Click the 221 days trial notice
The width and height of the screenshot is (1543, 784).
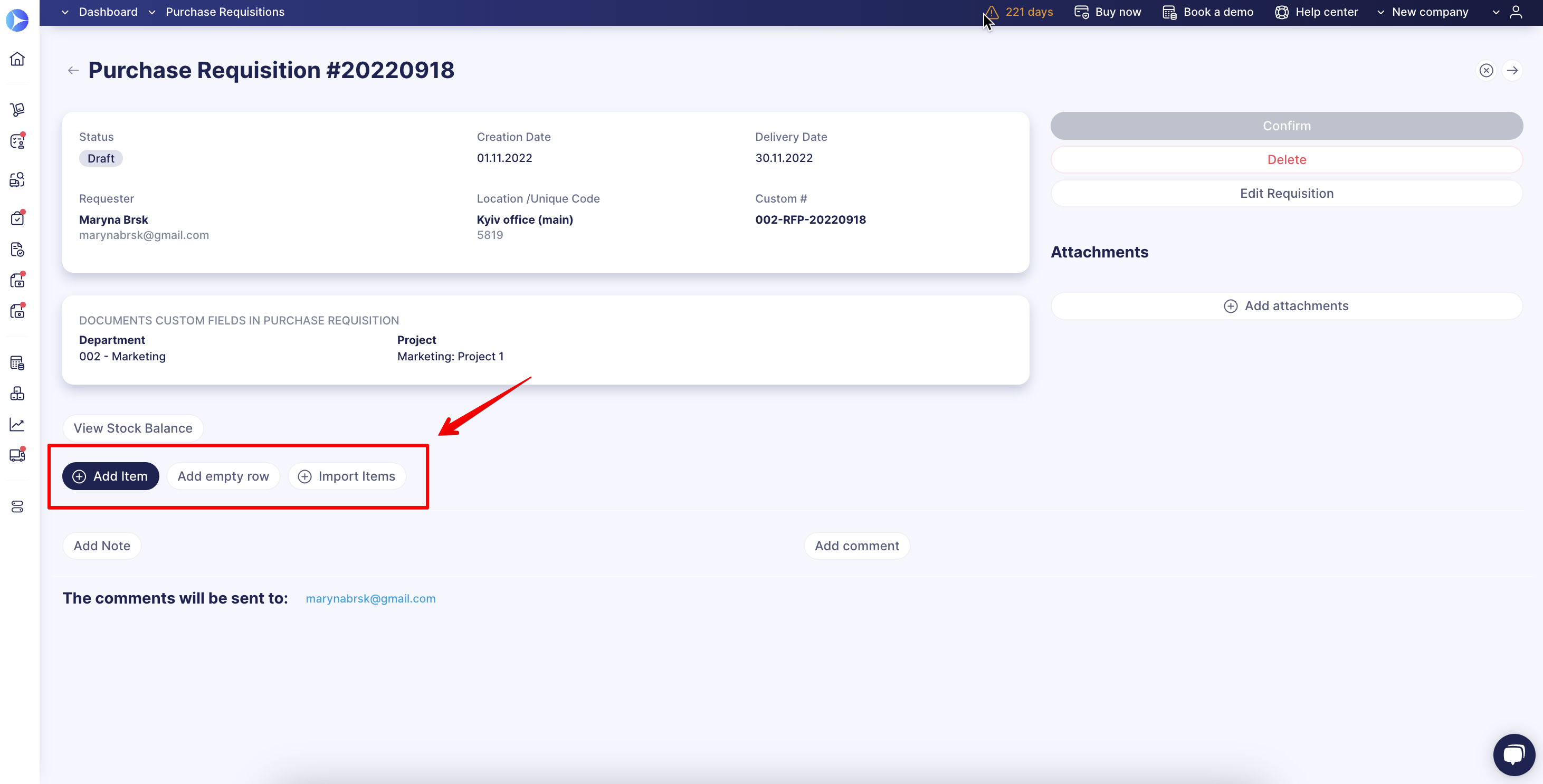(x=1029, y=12)
